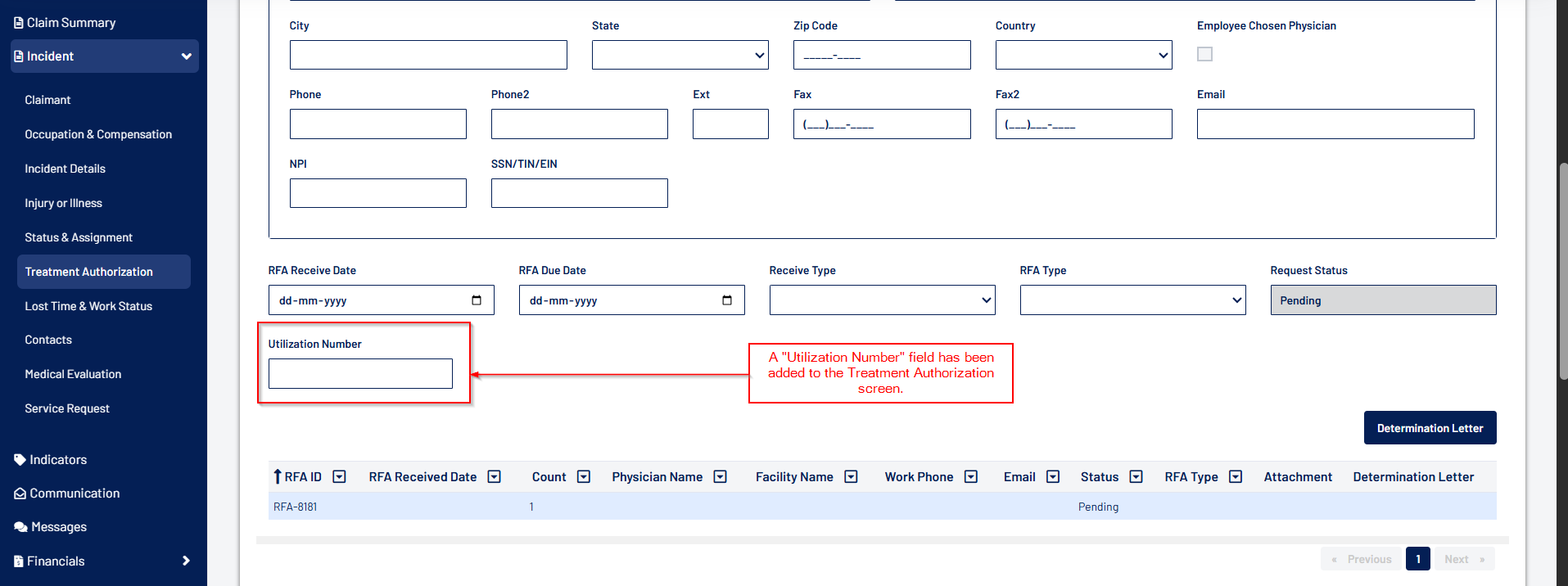Viewport: 1568px width, 586px height.
Task: Open the RFA ID column filter icon
Action: coord(339,477)
